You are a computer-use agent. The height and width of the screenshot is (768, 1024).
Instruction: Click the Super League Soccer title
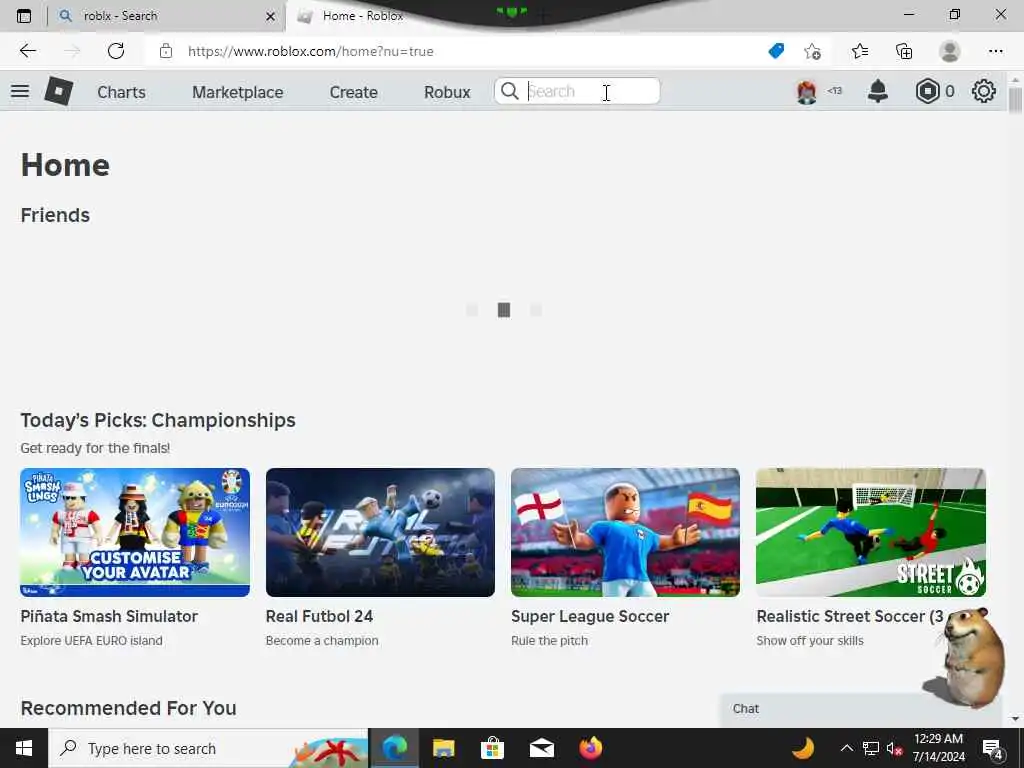point(590,616)
